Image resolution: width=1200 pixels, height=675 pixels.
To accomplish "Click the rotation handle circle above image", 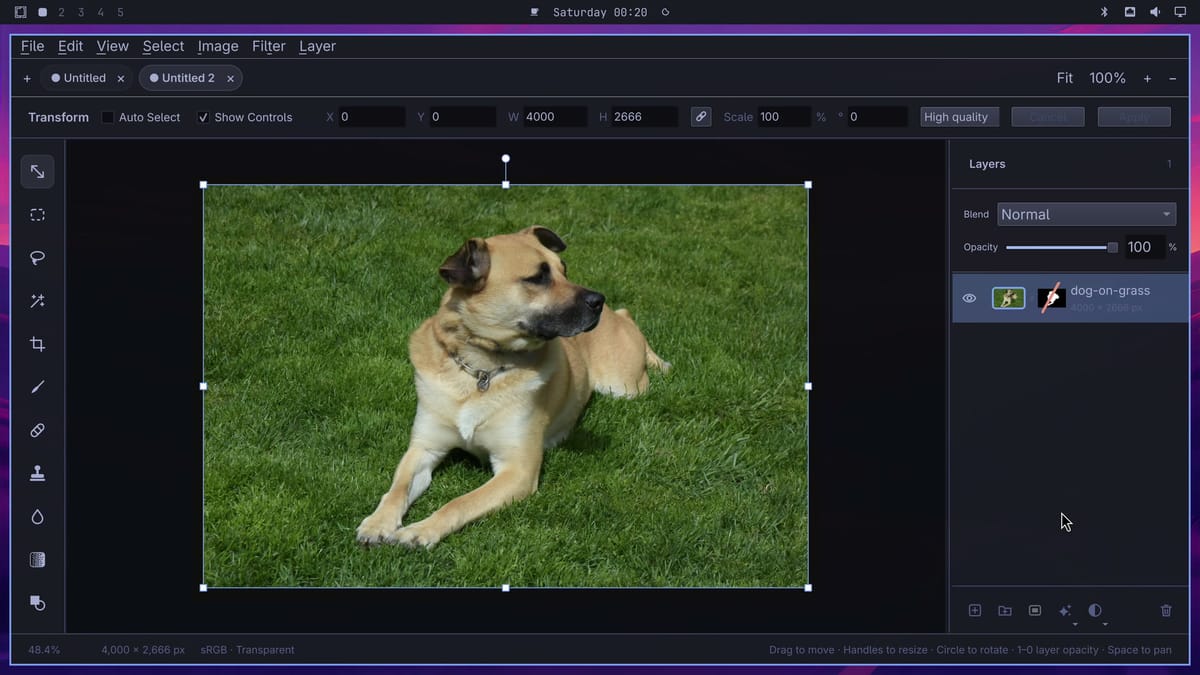I will click(x=506, y=158).
